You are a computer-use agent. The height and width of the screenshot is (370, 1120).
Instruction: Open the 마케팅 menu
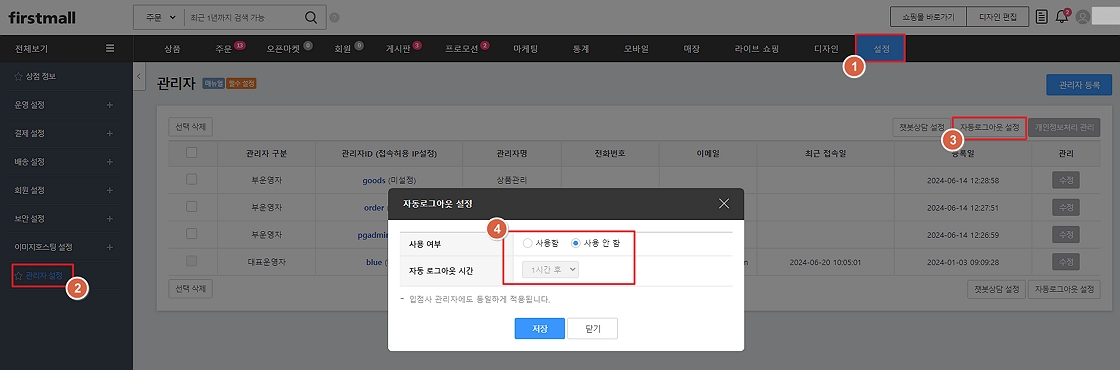coord(525,49)
